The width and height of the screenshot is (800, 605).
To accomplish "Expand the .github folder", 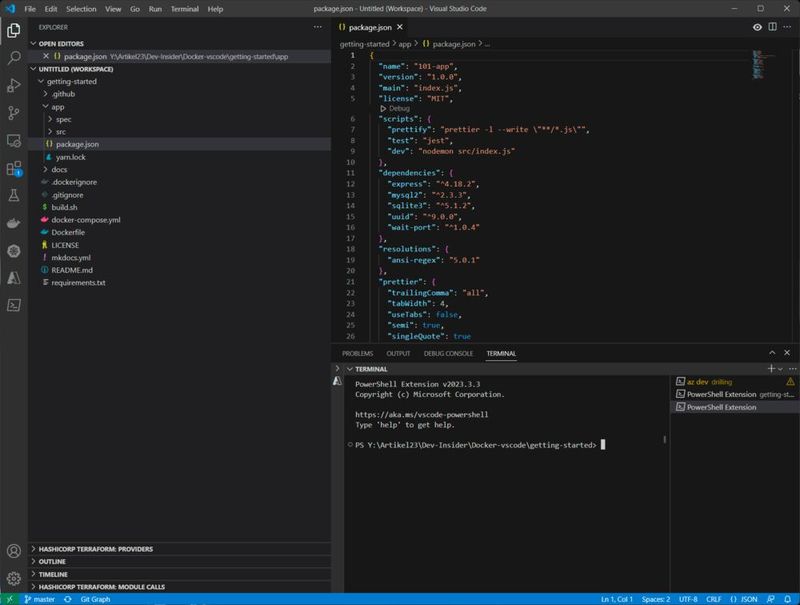I will pyautogui.click(x=45, y=94).
